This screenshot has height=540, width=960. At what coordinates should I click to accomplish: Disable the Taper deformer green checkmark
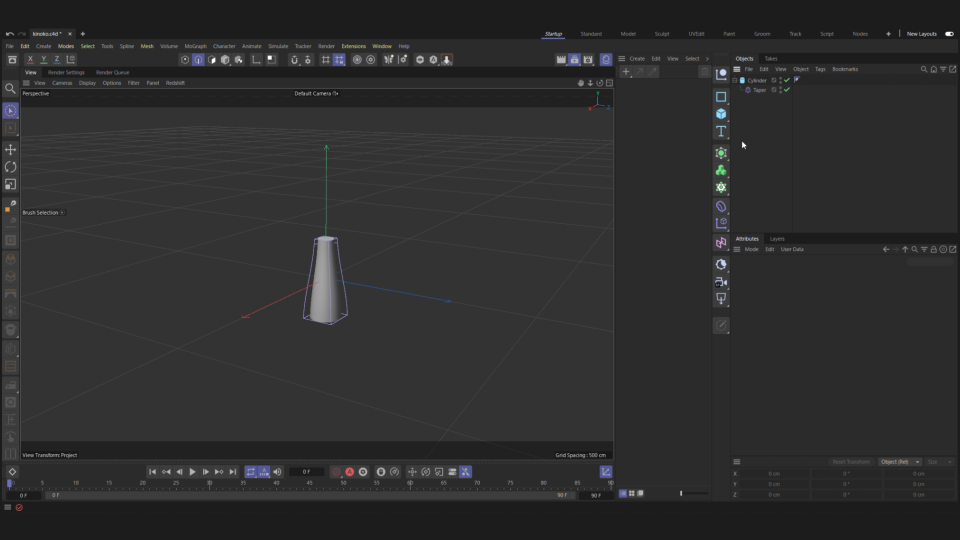pyautogui.click(x=787, y=90)
